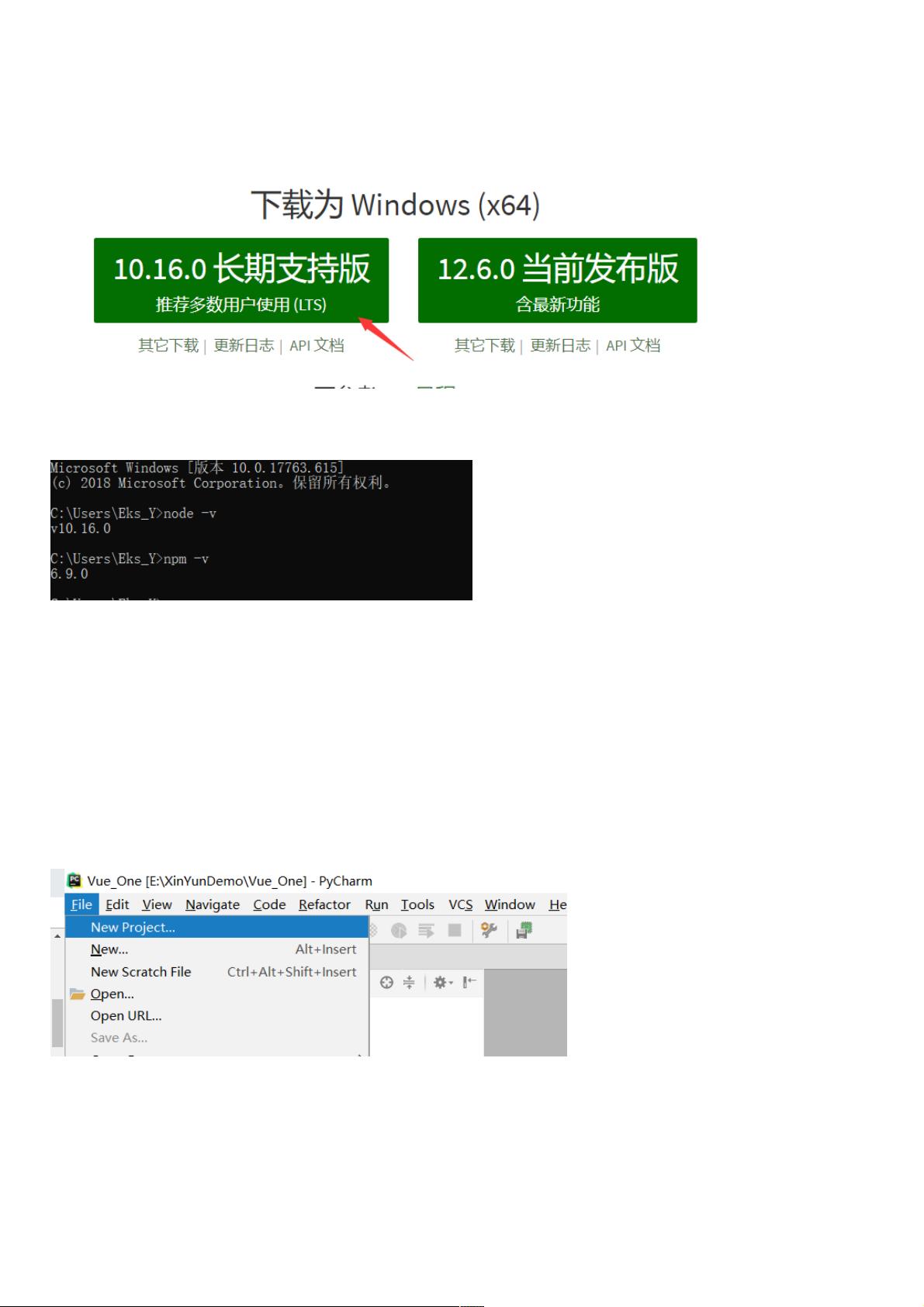The height and width of the screenshot is (1307, 924).
Task: Click the folder icon beside Open...
Action: [77, 994]
